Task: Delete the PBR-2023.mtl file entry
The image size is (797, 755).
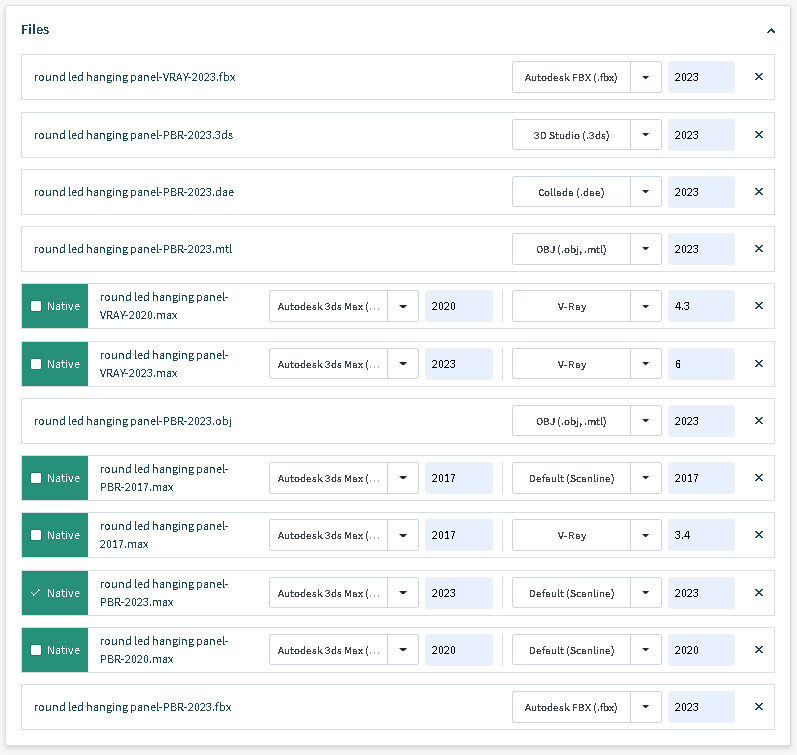Action: [758, 249]
